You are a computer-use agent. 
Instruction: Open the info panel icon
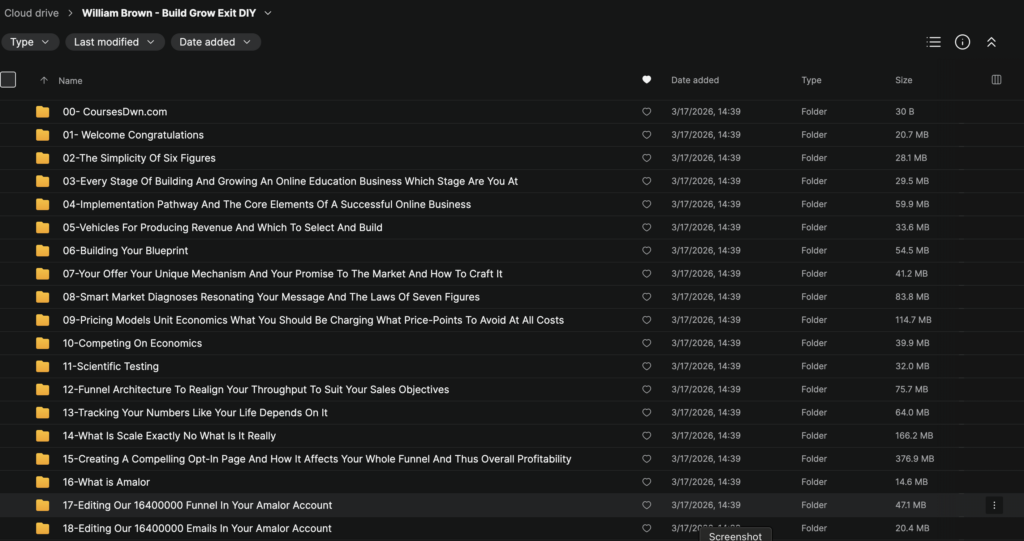coord(962,42)
